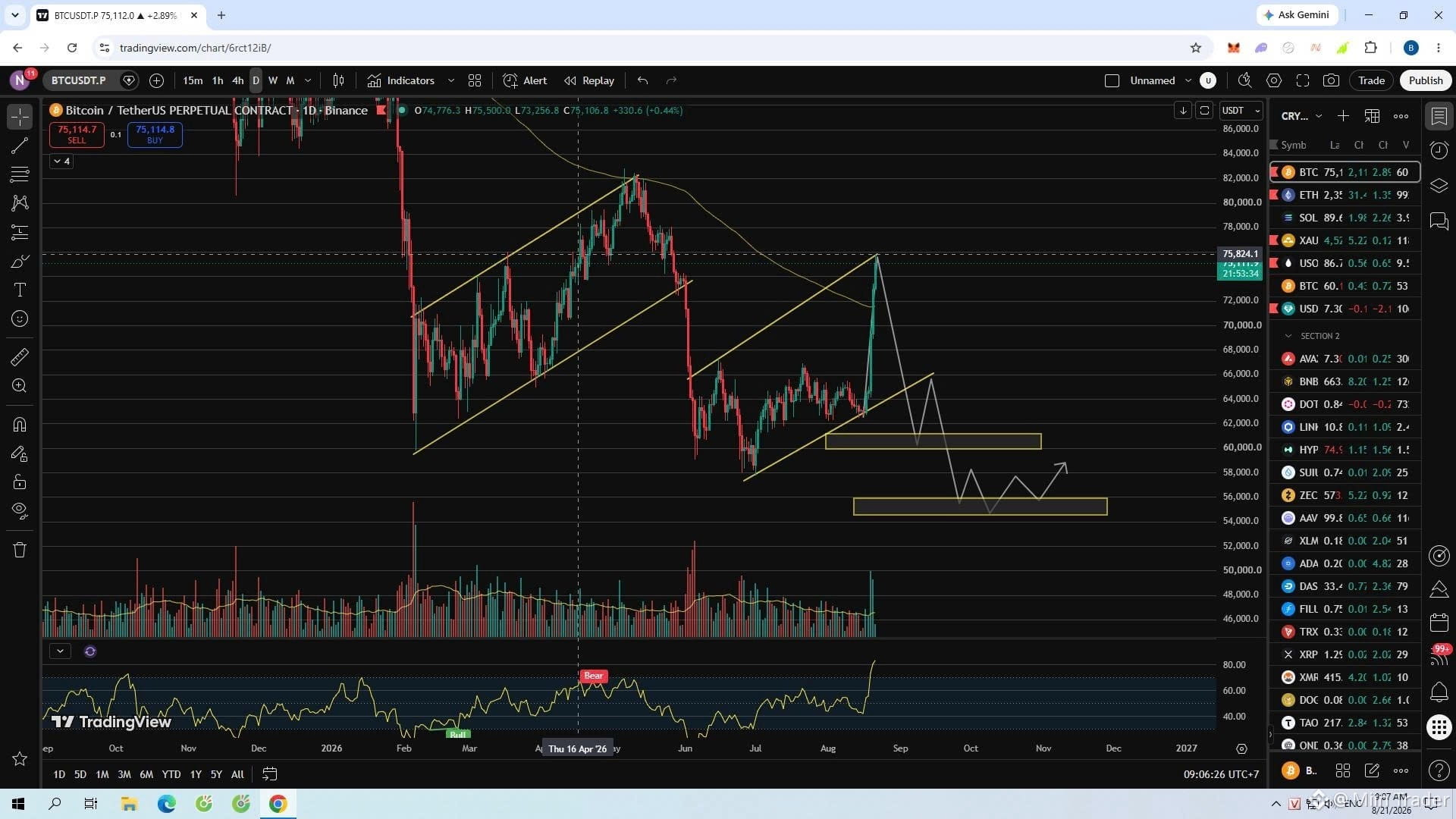Expand the favorite indicators dropdown arrow
Image resolution: width=1456 pixels, height=819 pixels.
(x=451, y=80)
